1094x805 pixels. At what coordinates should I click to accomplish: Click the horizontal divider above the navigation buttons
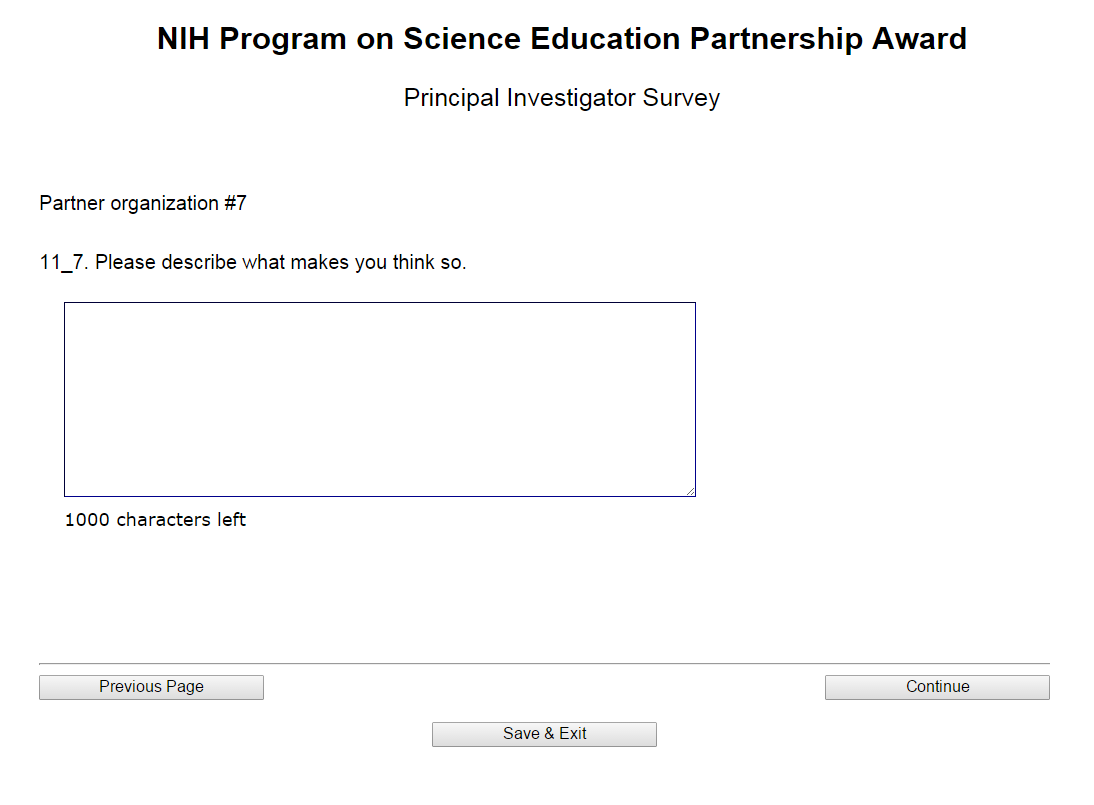tap(544, 663)
